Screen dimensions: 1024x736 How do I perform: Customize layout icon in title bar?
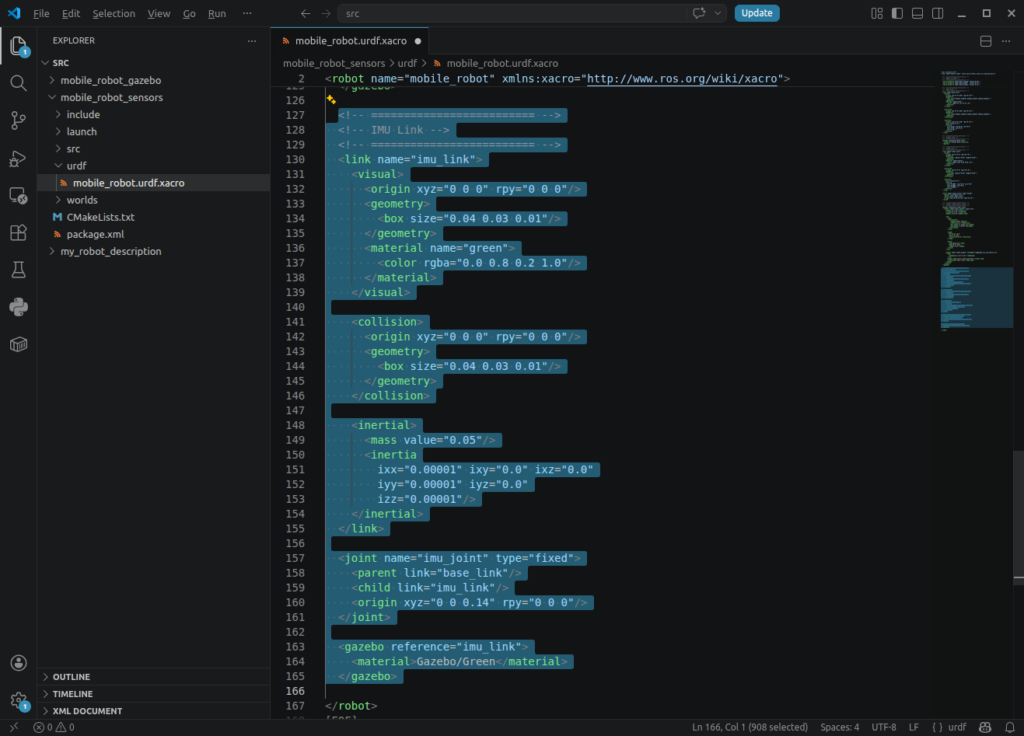[877, 13]
